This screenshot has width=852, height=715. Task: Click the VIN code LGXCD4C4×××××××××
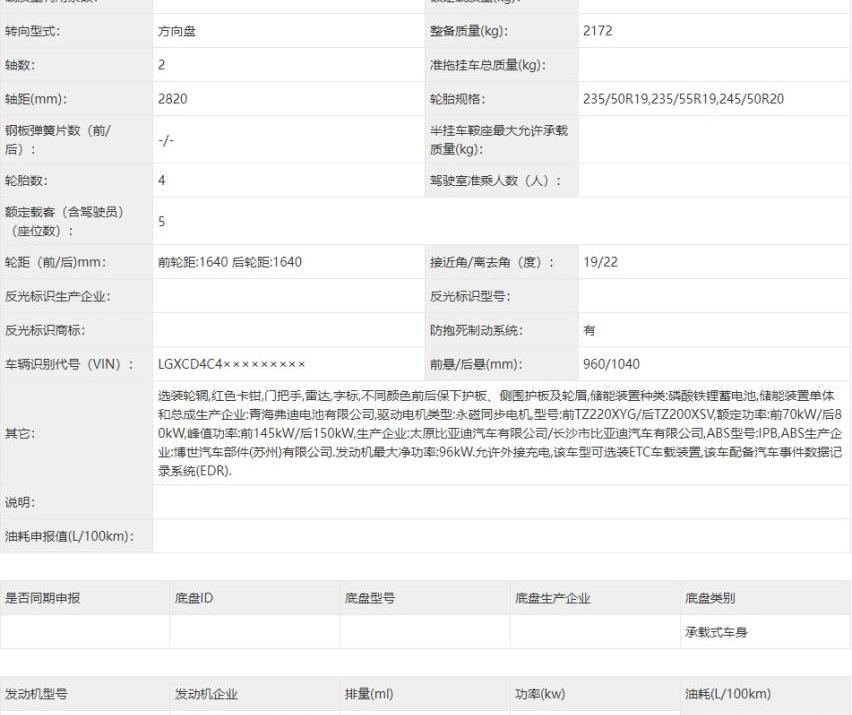pos(231,364)
